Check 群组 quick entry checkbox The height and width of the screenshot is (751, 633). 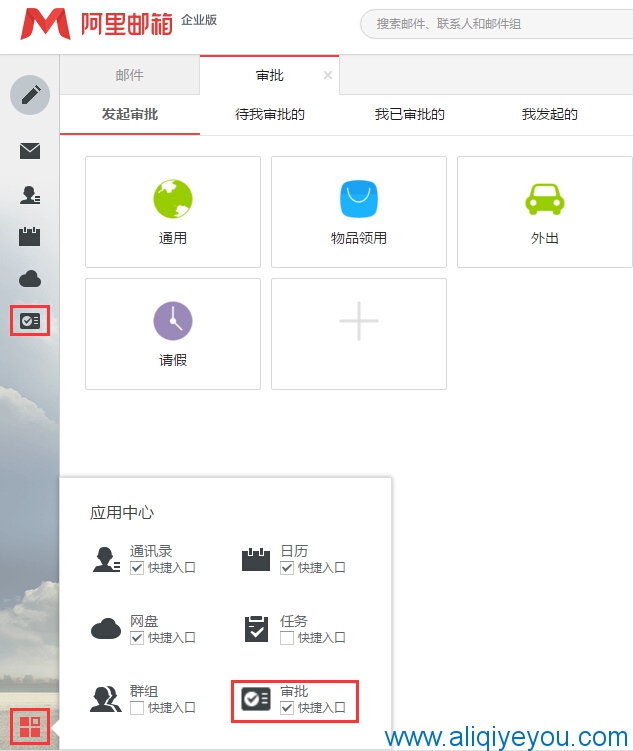(x=137, y=708)
